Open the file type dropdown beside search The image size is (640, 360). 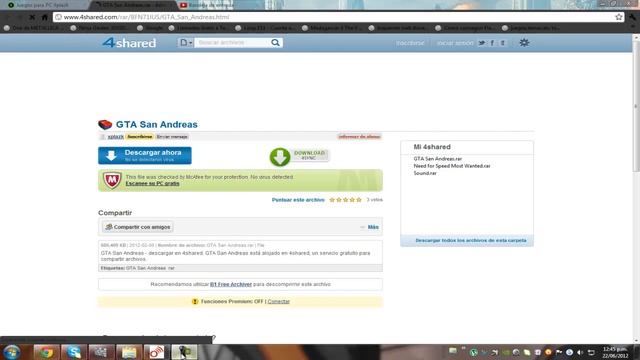pos(186,42)
